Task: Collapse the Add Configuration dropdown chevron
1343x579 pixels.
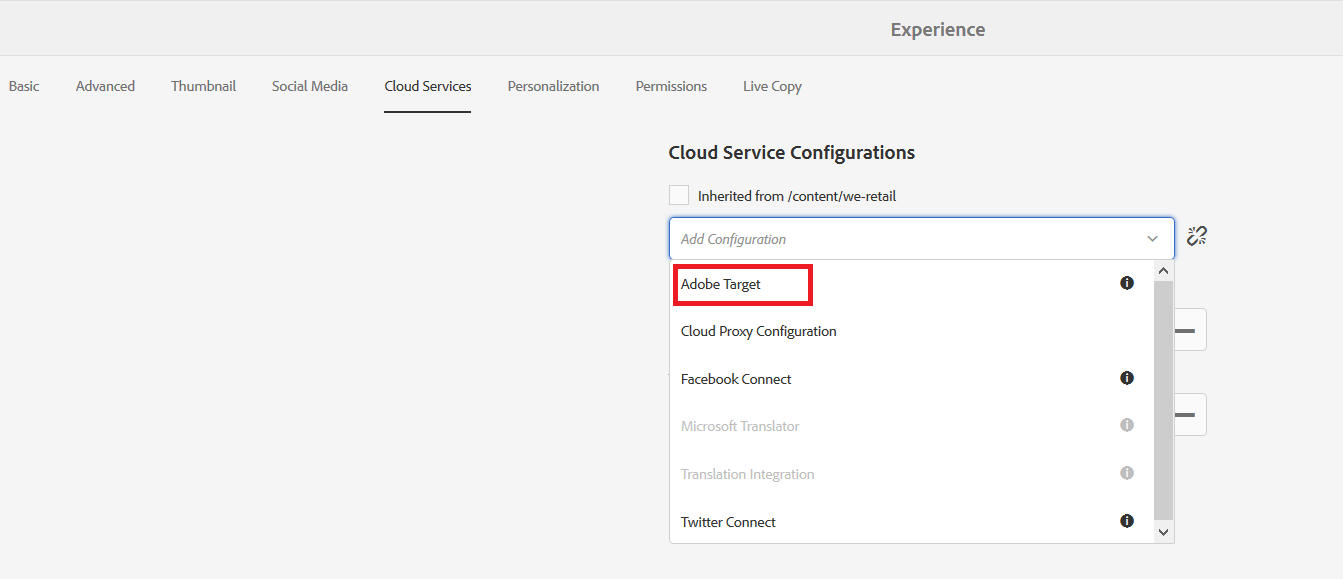Action: click(1153, 239)
